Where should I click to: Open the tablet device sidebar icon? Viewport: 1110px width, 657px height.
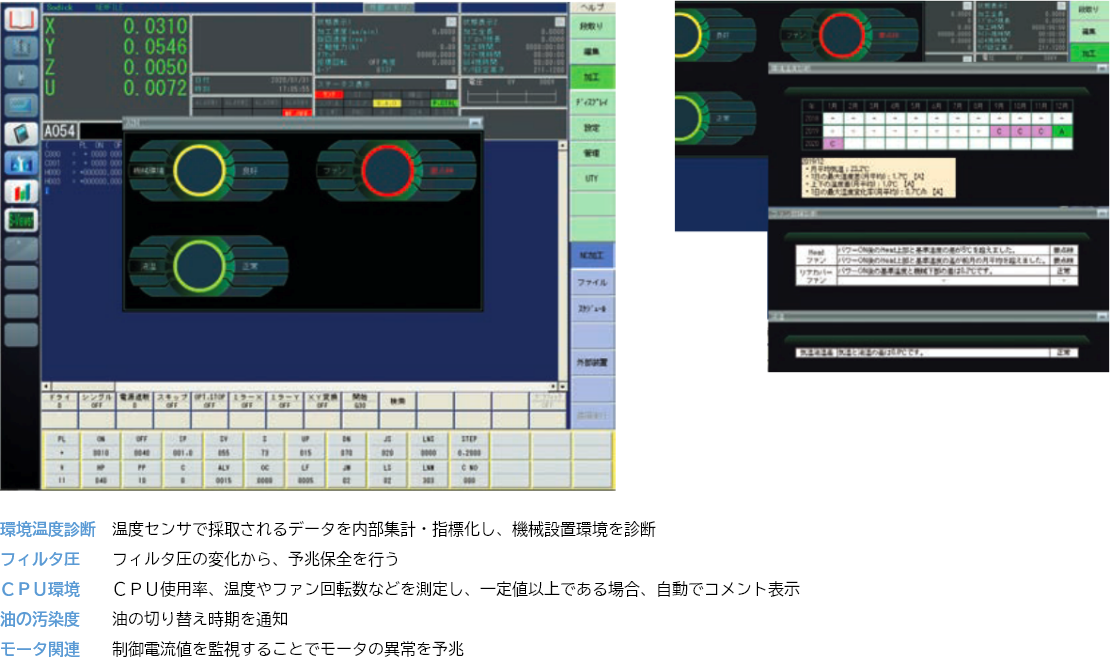[21, 135]
